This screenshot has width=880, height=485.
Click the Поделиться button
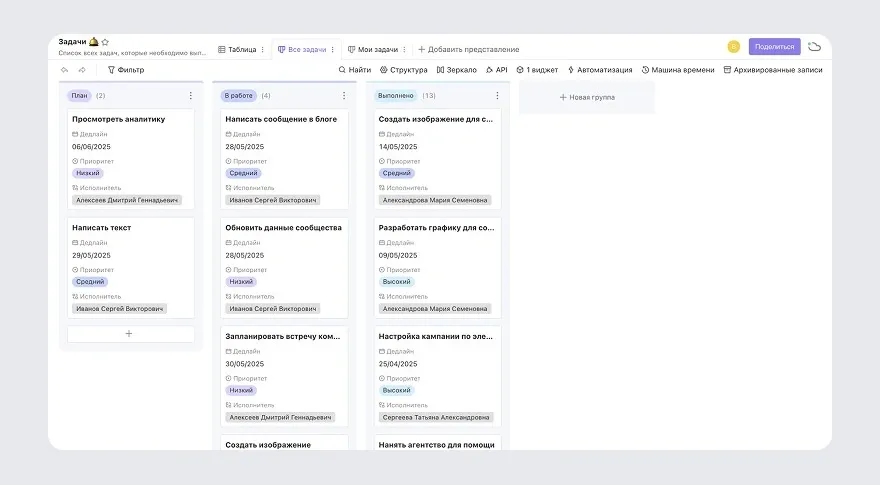[x=774, y=46]
